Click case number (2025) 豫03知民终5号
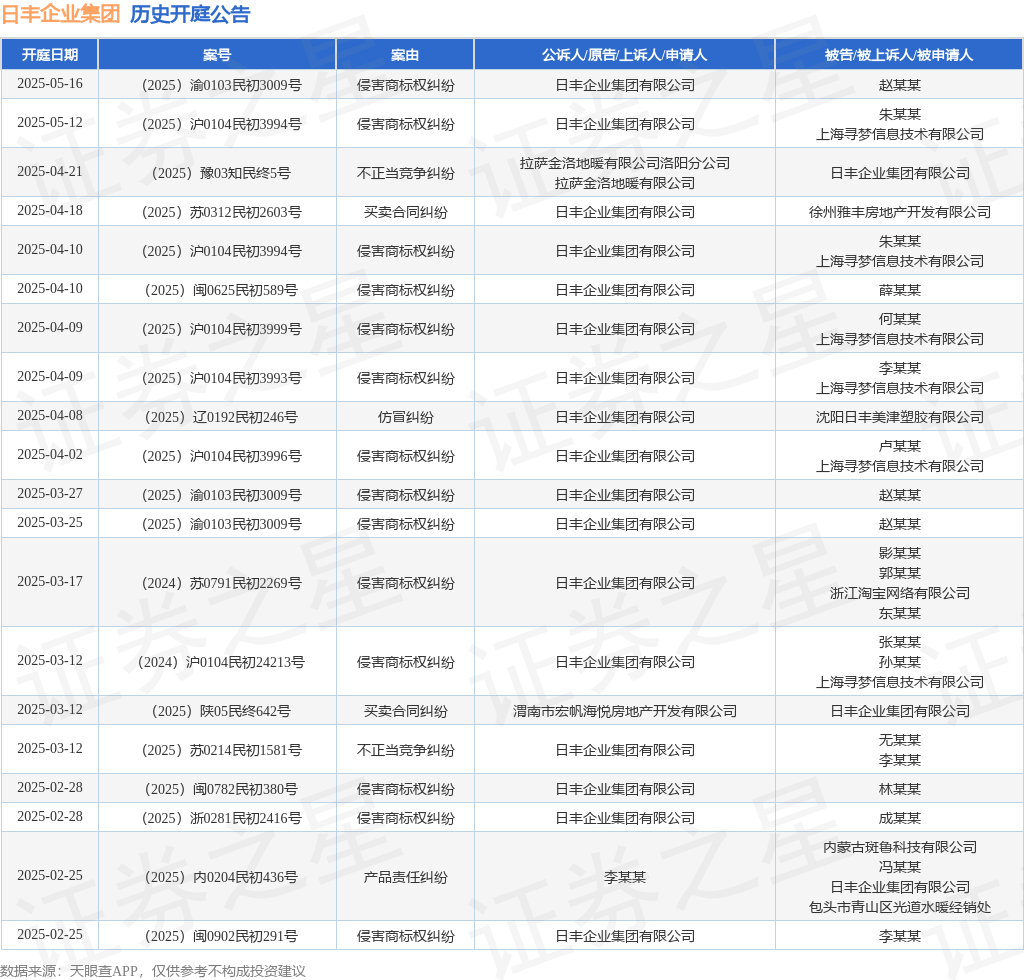Viewport: 1024px width, 980px height. pyautogui.click(x=221, y=173)
